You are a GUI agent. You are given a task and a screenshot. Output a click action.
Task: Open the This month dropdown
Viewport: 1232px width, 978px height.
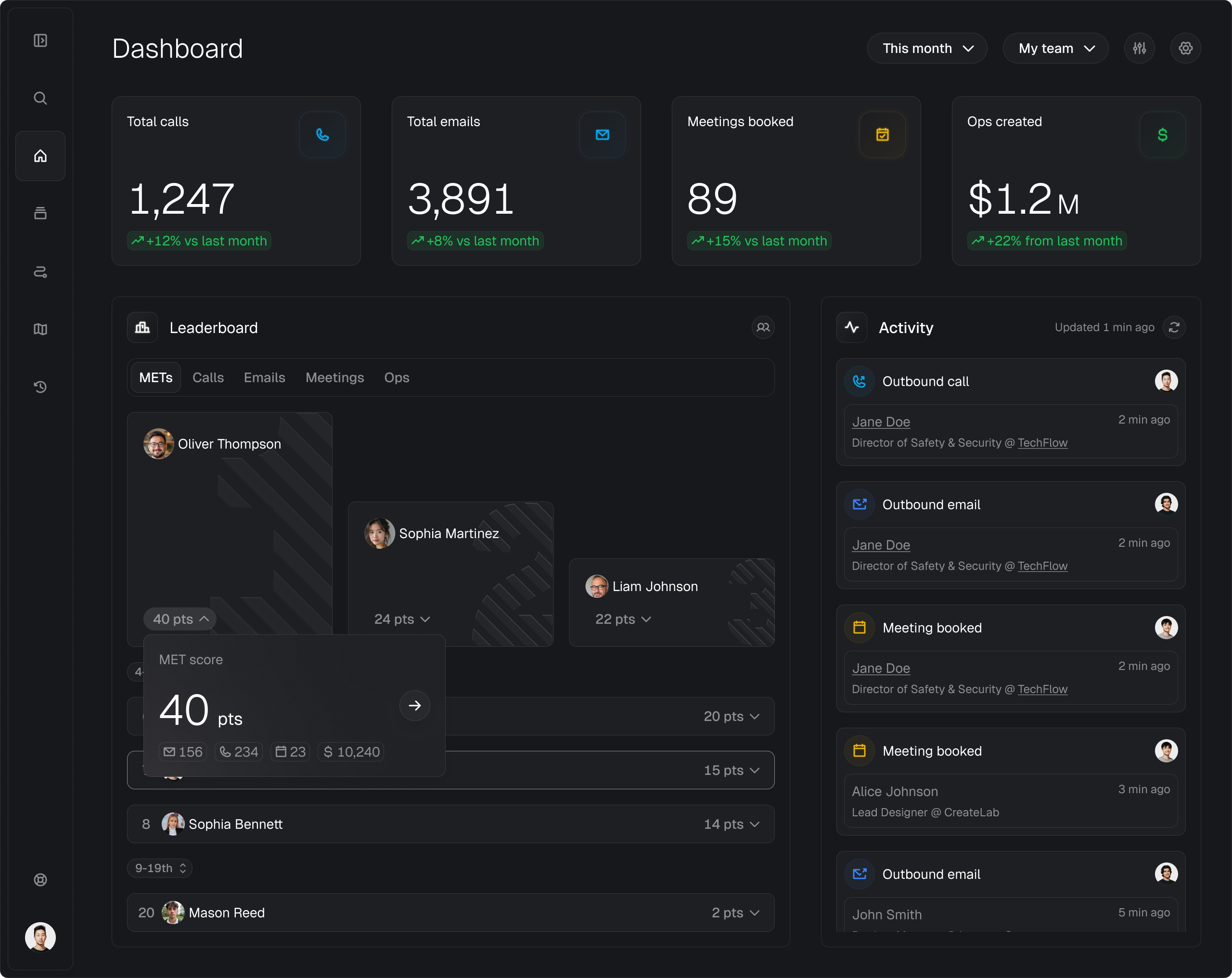[x=927, y=48]
